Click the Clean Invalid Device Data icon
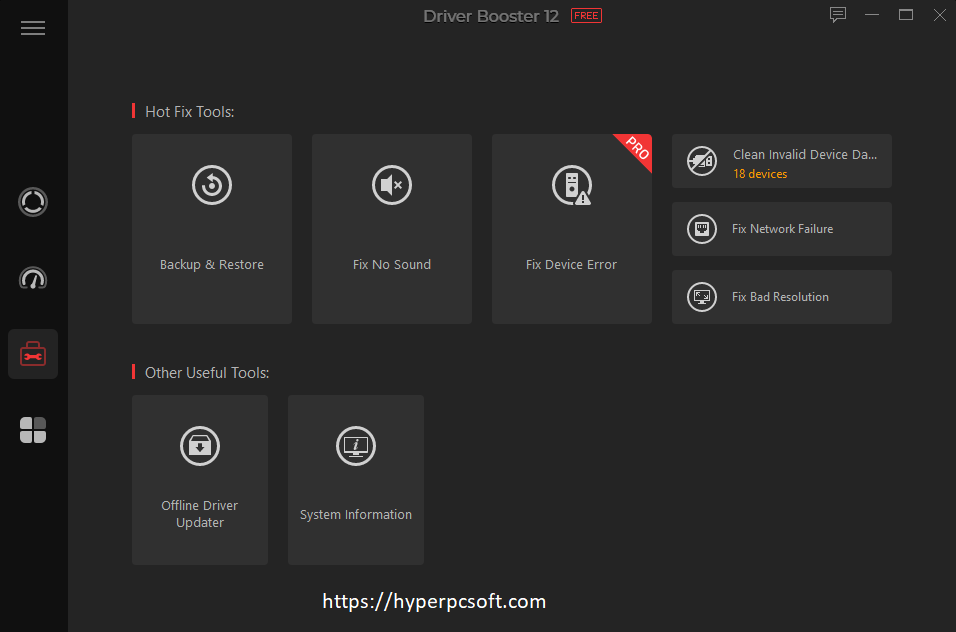Screen dimensions: 956x632 coord(702,162)
